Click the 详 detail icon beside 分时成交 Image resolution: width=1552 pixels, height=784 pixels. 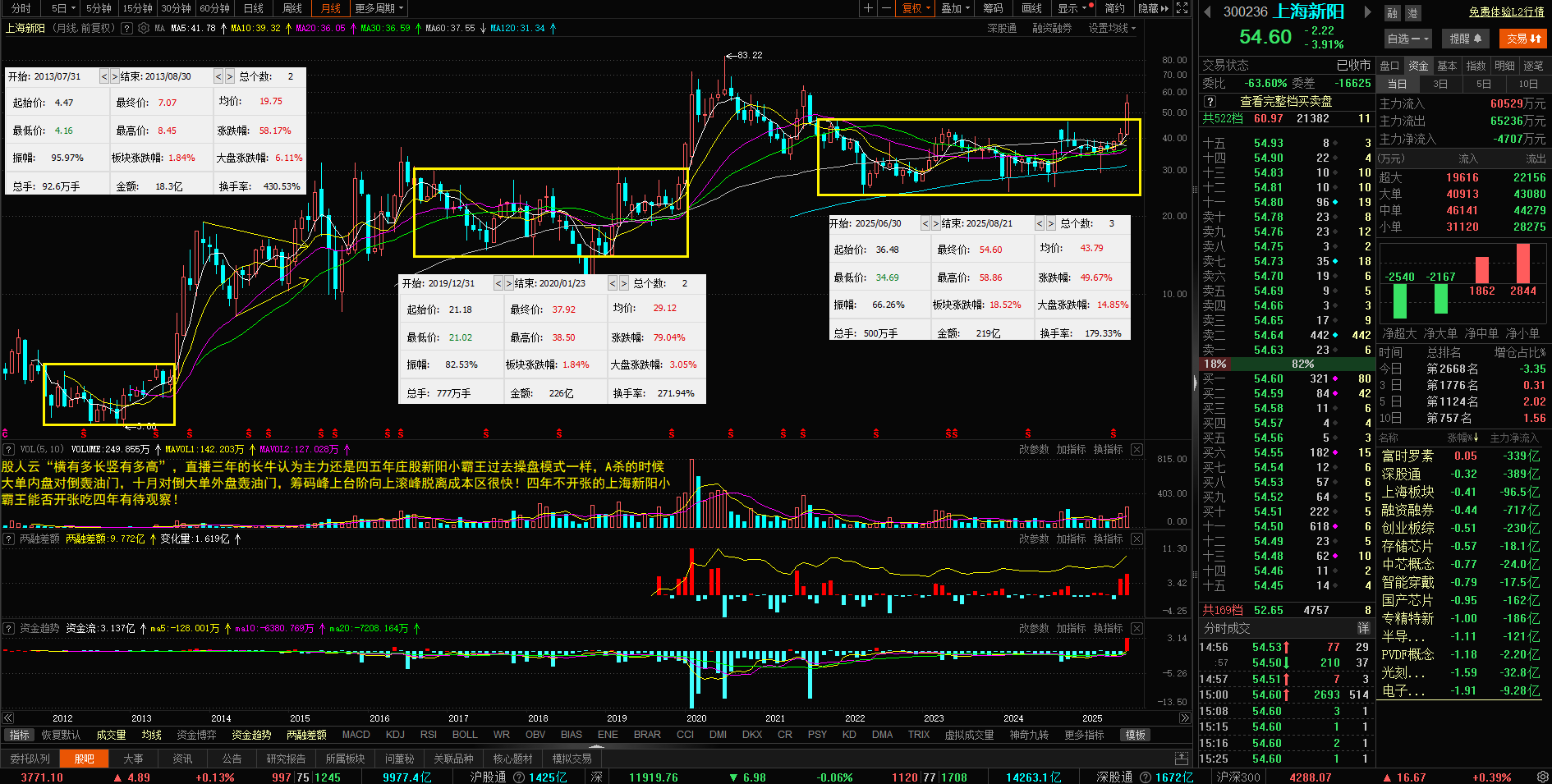pyautogui.click(x=1364, y=628)
